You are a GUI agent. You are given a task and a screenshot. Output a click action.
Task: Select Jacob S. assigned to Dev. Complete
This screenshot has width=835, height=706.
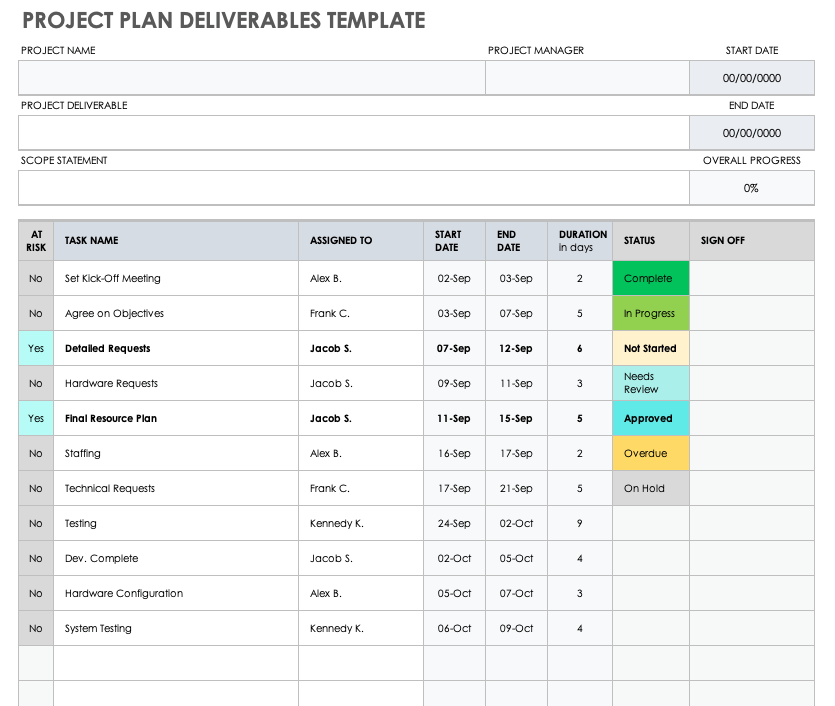361,558
